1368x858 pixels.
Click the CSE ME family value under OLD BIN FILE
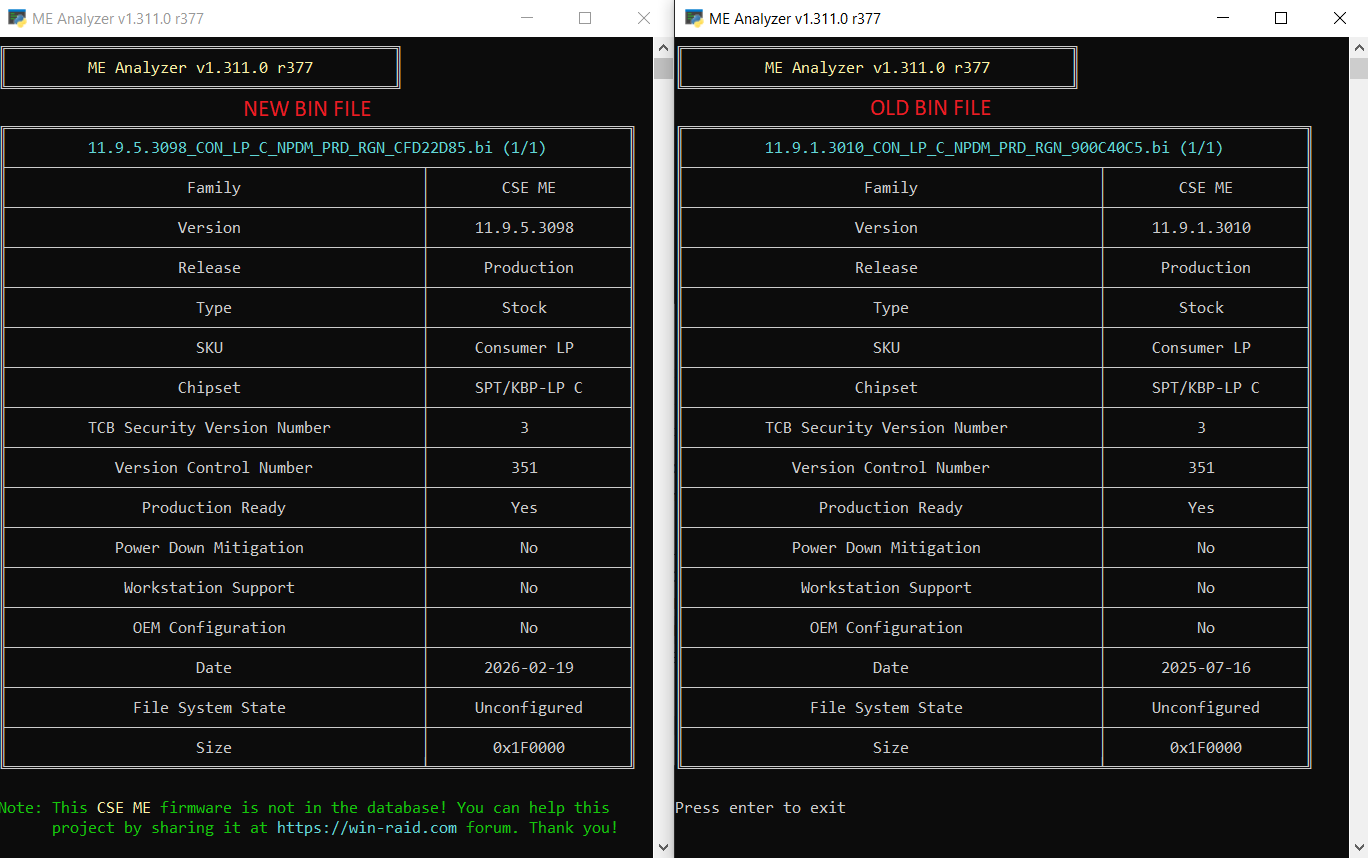(x=1205, y=188)
